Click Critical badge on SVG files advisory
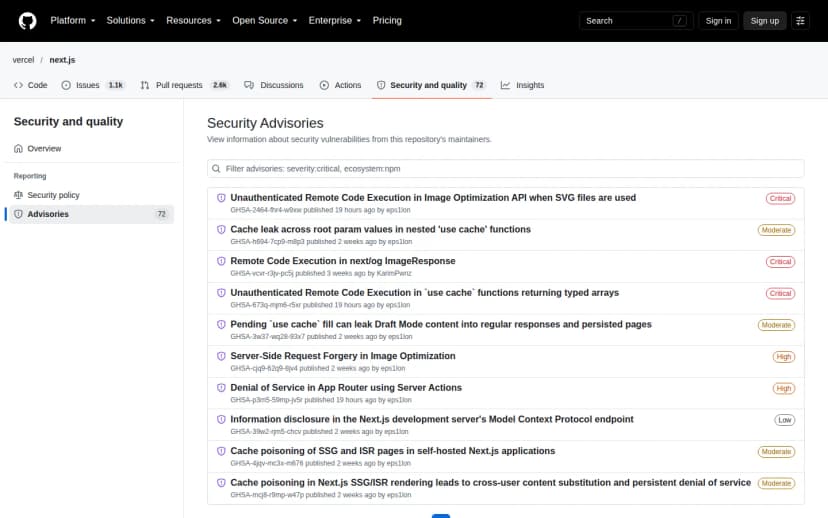Image resolution: width=828 pixels, height=518 pixels. point(780,199)
